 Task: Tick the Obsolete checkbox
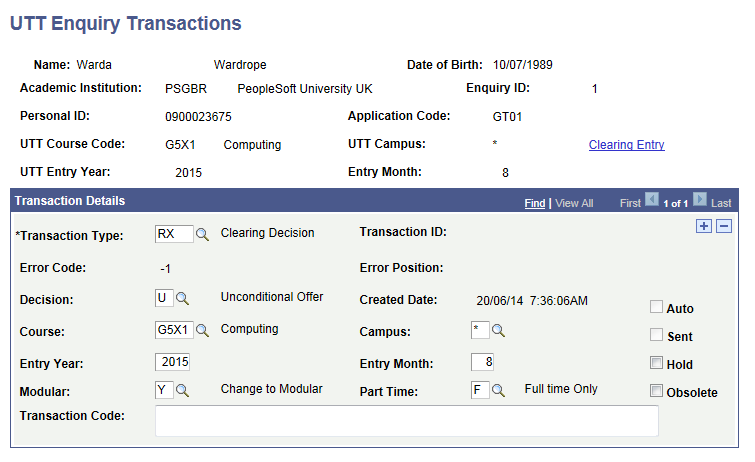coord(656,391)
